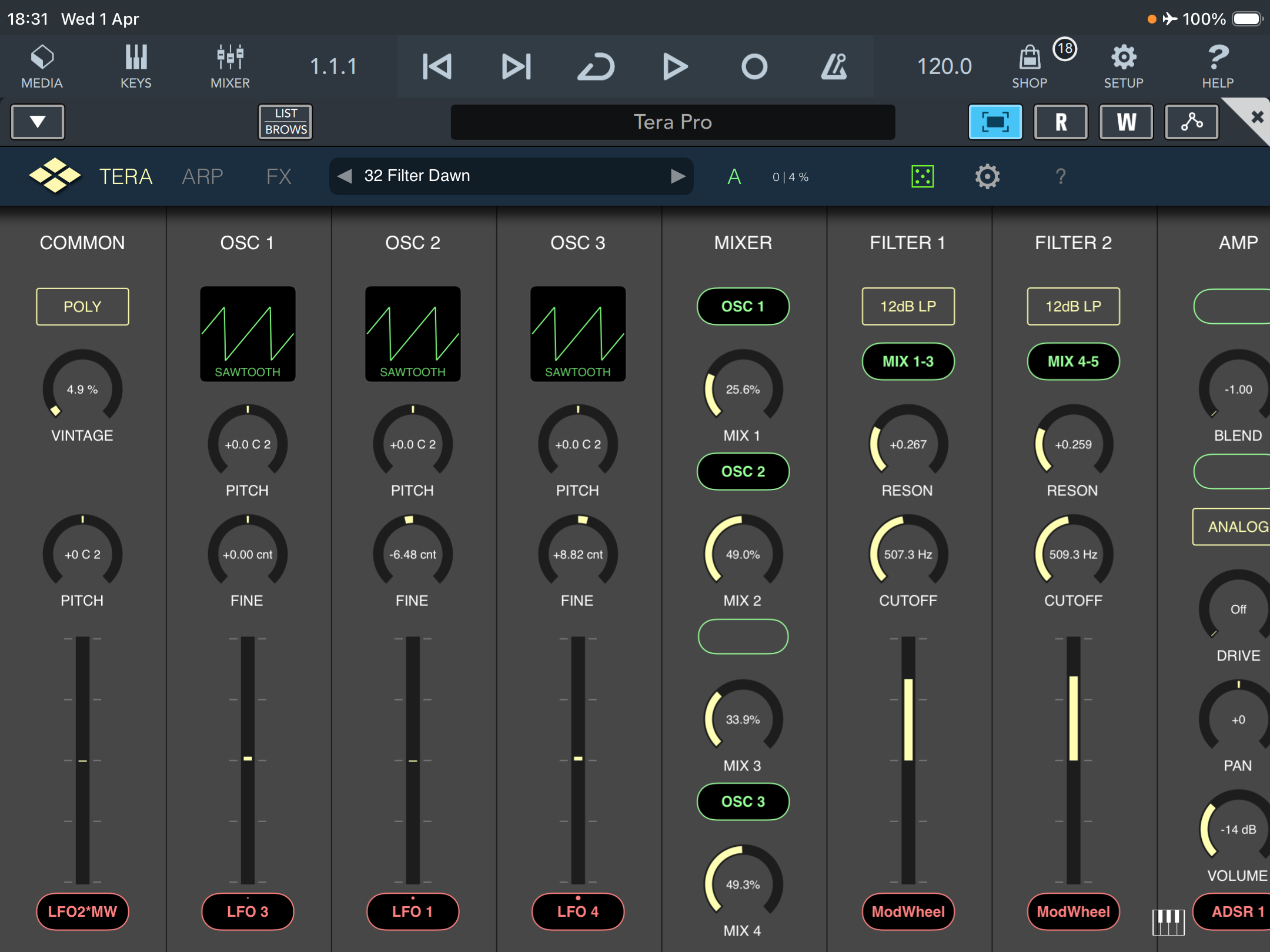Image resolution: width=1270 pixels, height=952 pixels.
Task: Load the next preset with right arrow
Action: pyautogui.click(x=678, y=176)
